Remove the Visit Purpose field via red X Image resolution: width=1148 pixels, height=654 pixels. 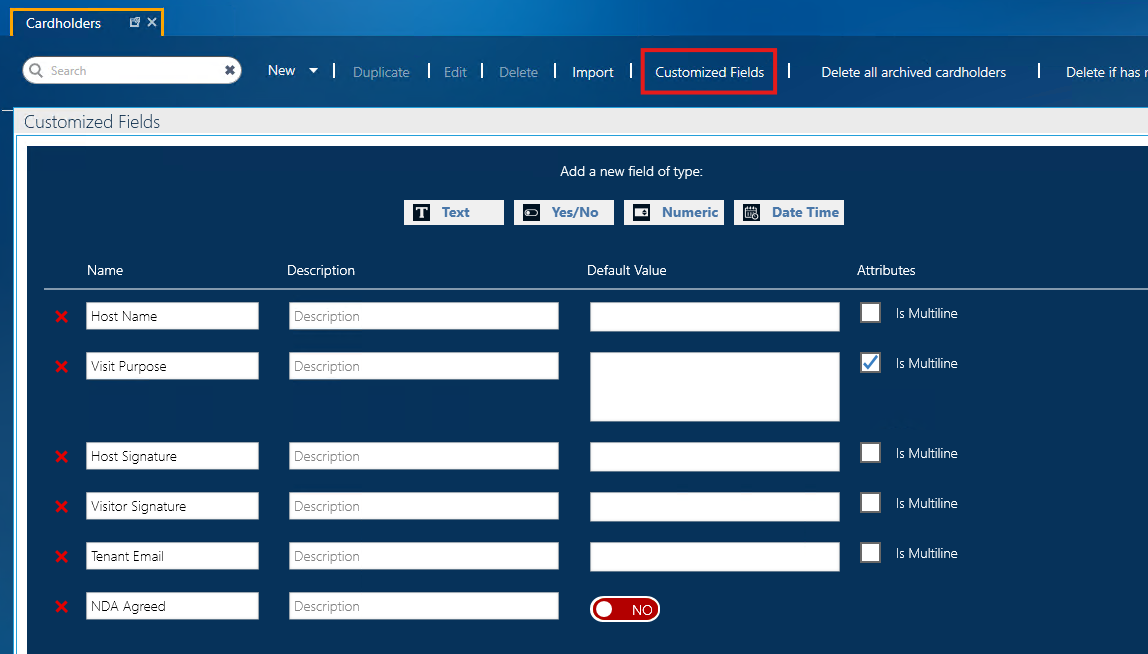point(62,366)
